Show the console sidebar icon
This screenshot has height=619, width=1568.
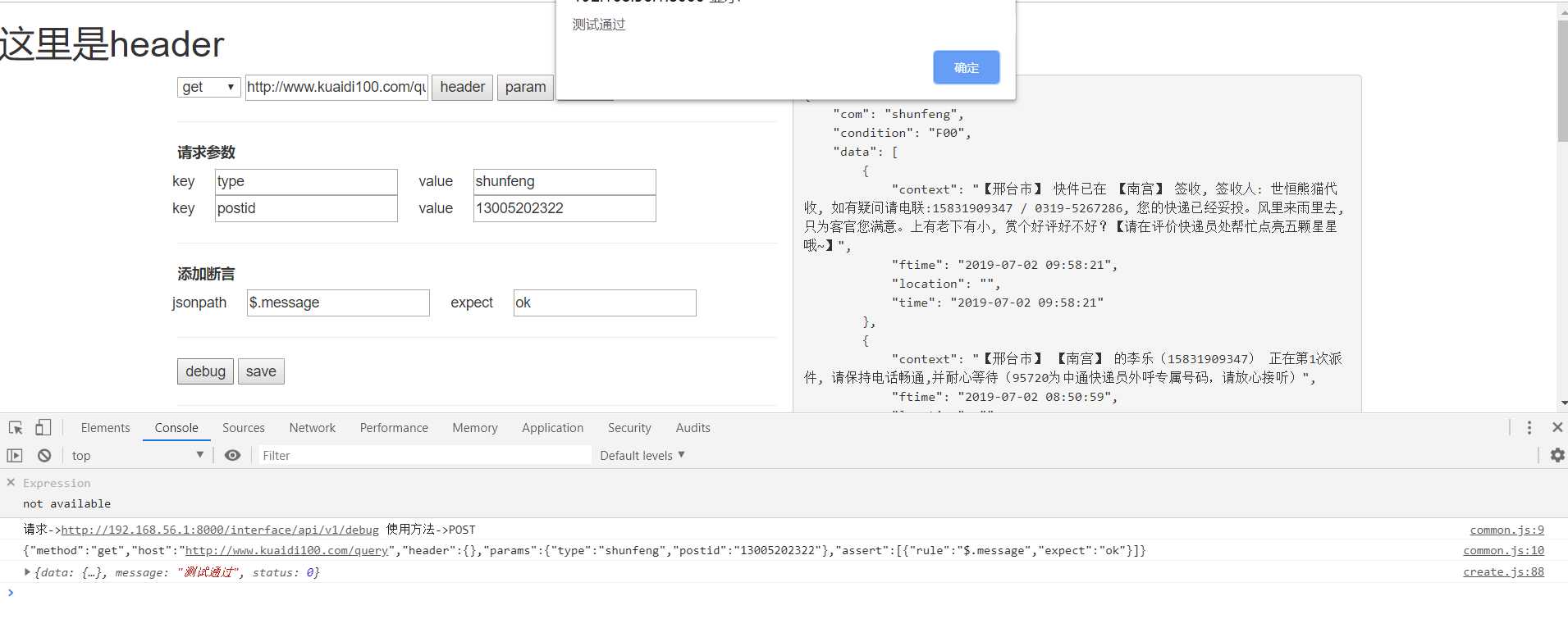tap(15, 456)
